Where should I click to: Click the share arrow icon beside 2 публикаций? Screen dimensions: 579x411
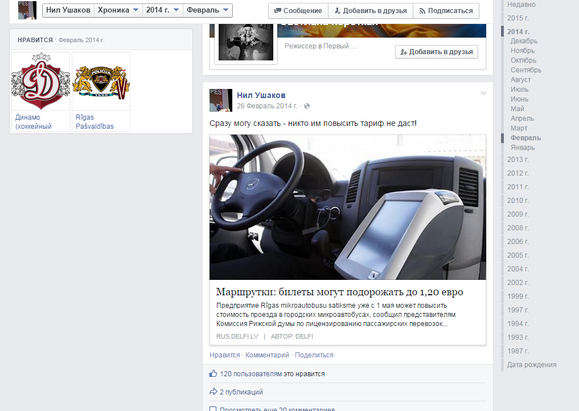pos(213,391)
